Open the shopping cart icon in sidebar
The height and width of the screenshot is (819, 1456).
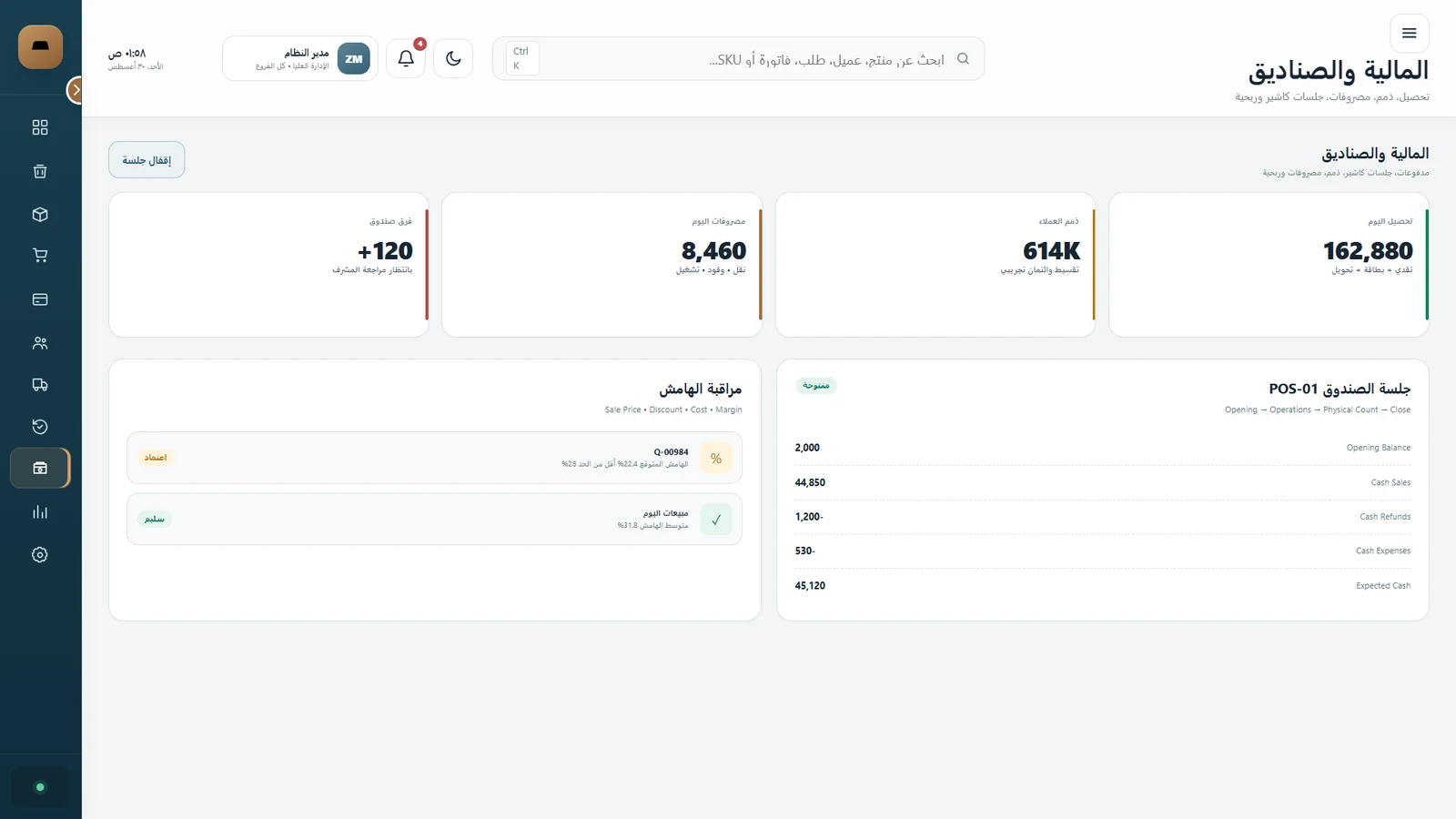pyautogui.click(x=40, y=256)
